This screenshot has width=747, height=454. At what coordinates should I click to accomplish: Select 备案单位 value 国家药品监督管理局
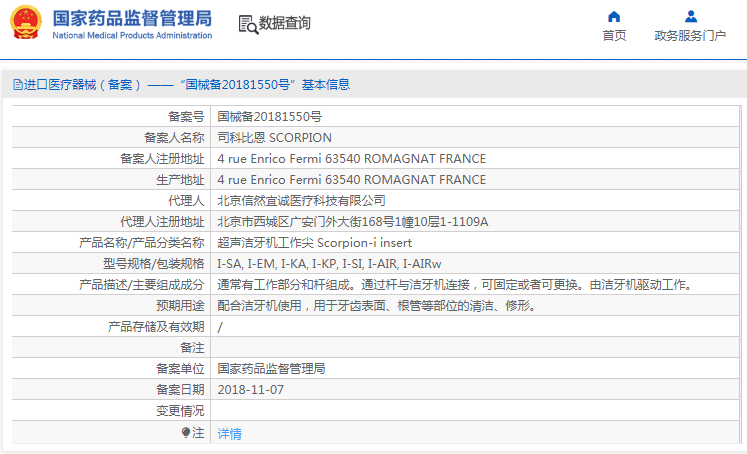pyautogui.click(x=271, y=369)
